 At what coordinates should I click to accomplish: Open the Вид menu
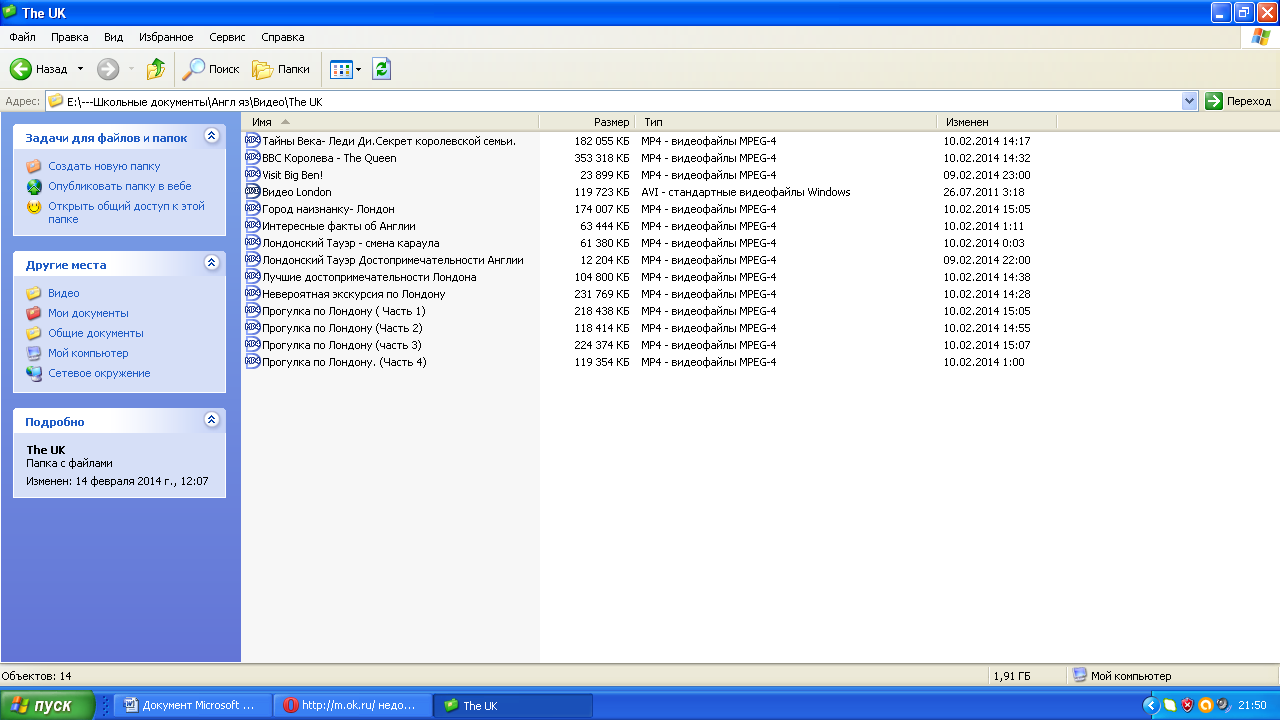114,37
